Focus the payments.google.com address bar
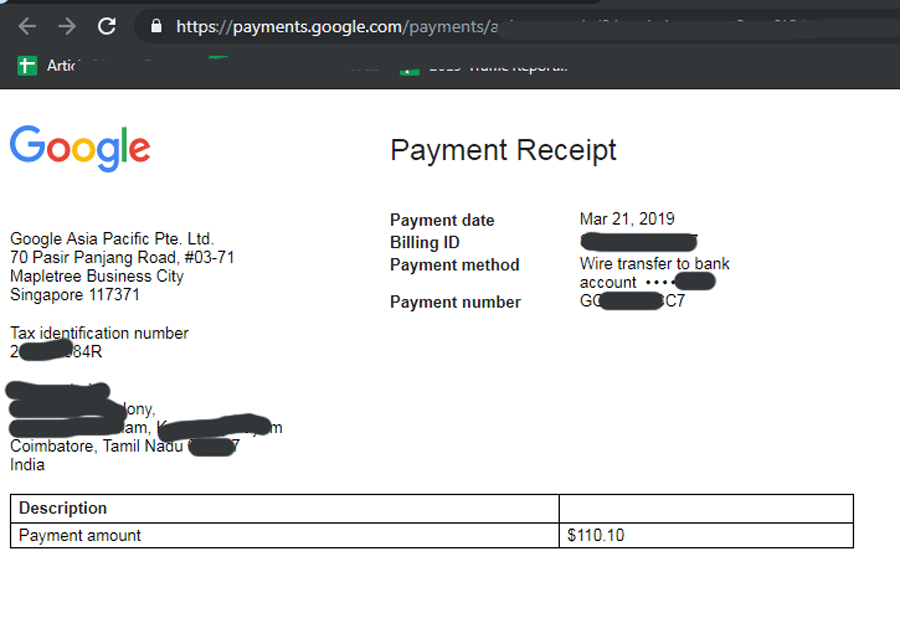This screenshot has height=639, width=900. click(517, 26)
